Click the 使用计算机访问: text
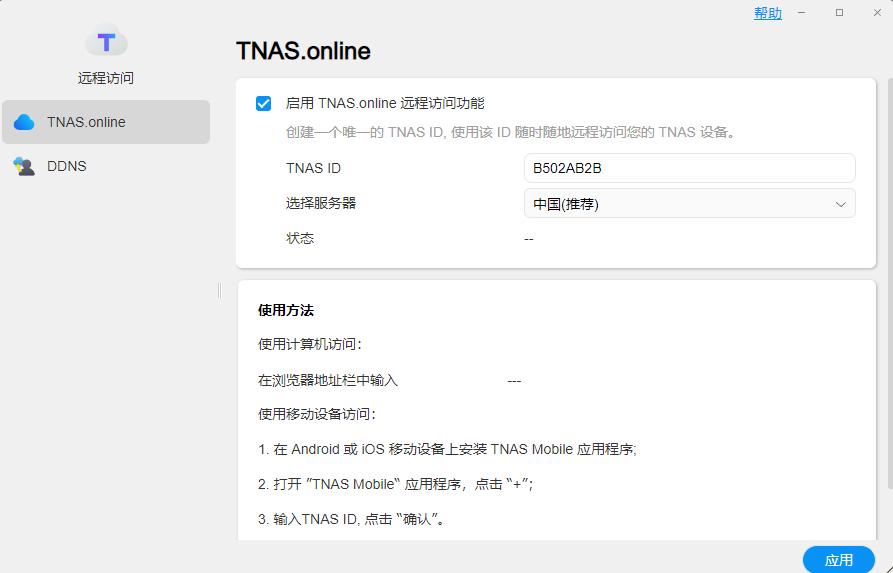Viewport: 893px width, 573px height. (x=310, y=345)
